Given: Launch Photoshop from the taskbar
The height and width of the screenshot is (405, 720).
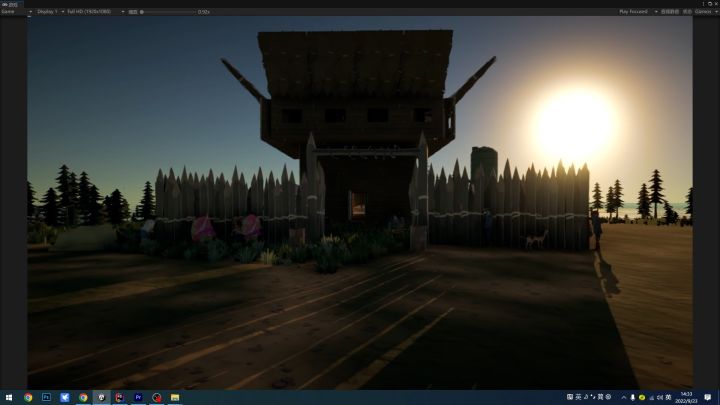Looking at the screenshot, I should [46, 398].
